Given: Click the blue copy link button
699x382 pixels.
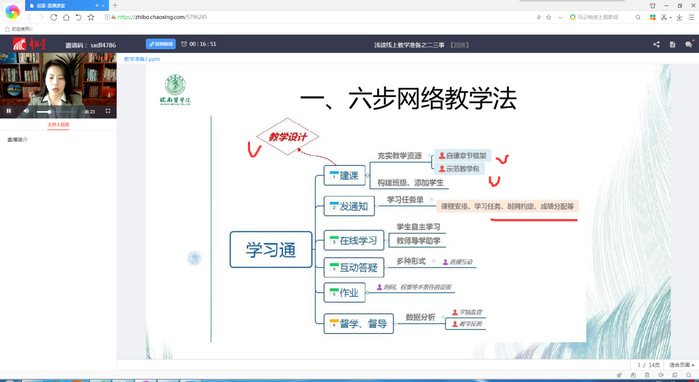Looking at the screenshot, I should coord(160,44).
